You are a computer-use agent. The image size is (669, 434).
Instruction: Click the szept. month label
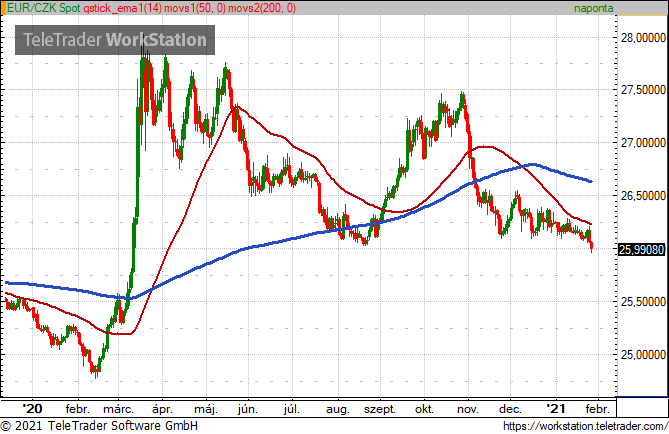(379, 409)
